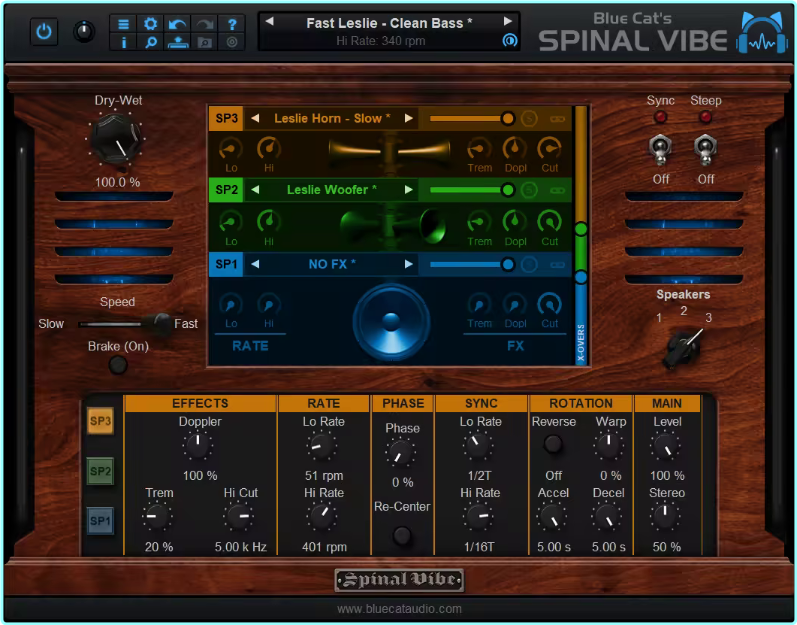
Task: Click the blue SP1 speaker cone graphic
Action: tap(391, 323)
